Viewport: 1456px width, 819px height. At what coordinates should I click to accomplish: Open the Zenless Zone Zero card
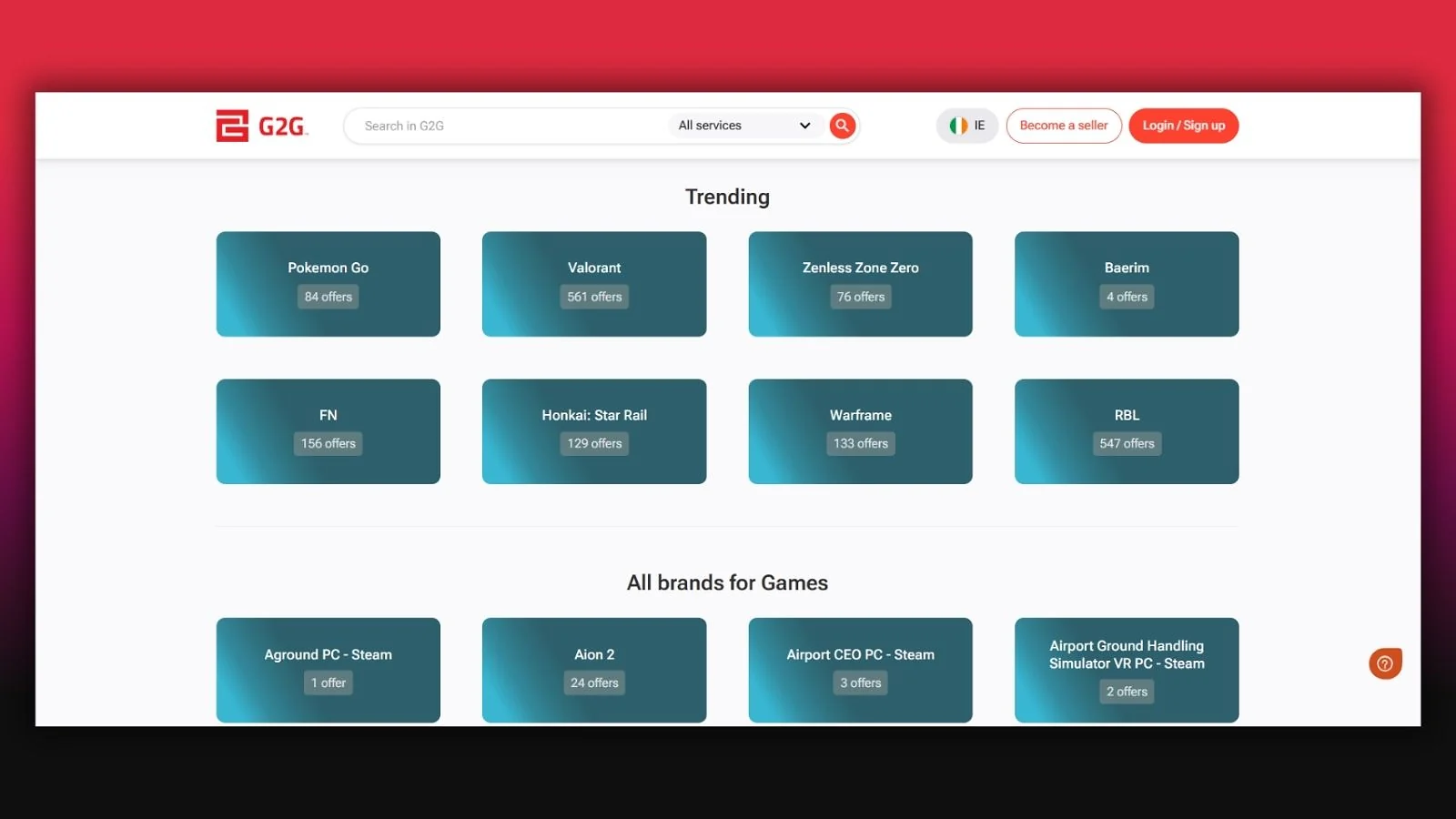point(861,284)
